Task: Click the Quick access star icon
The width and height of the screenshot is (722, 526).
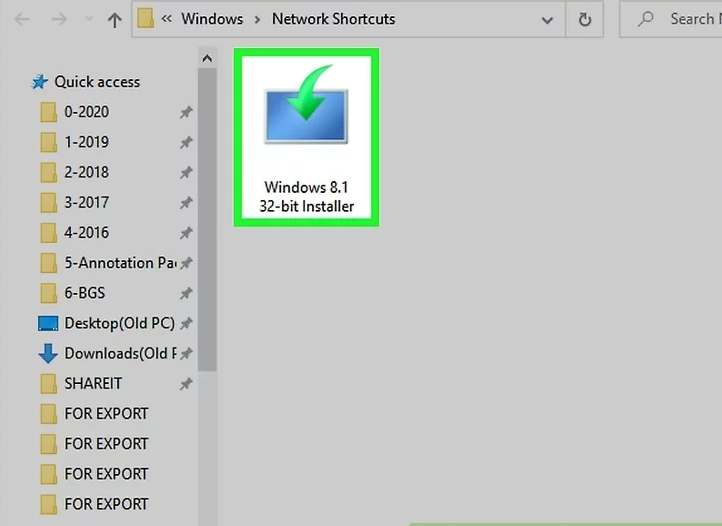Action: pos(40,82)
